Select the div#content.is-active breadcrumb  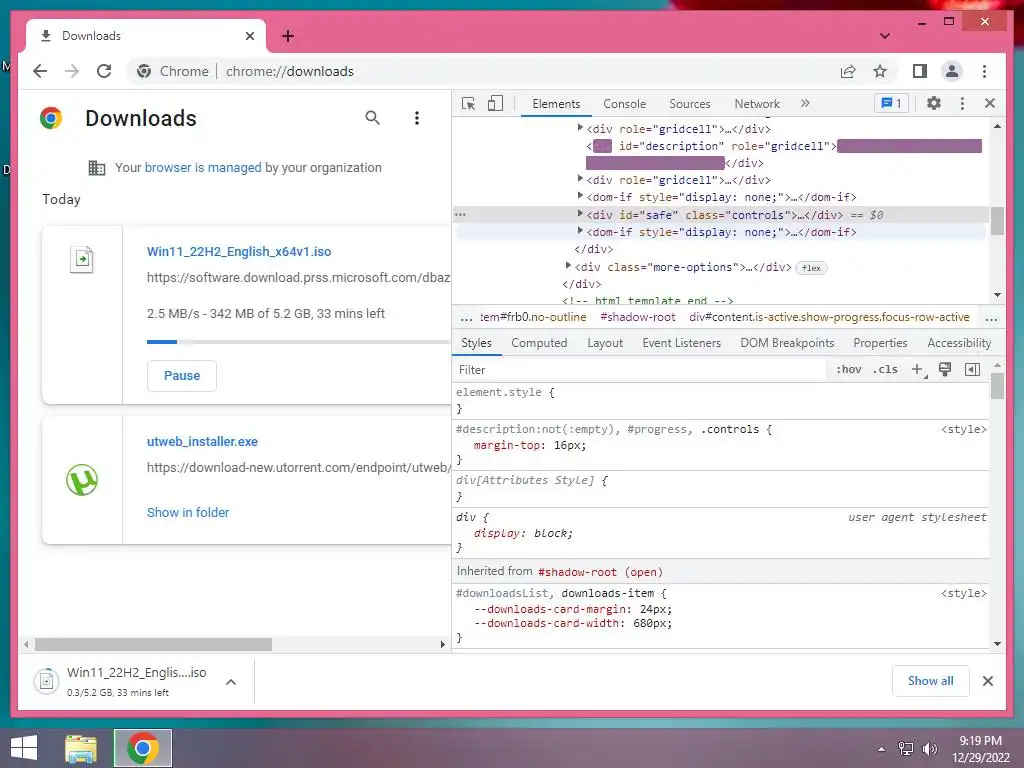829,317
